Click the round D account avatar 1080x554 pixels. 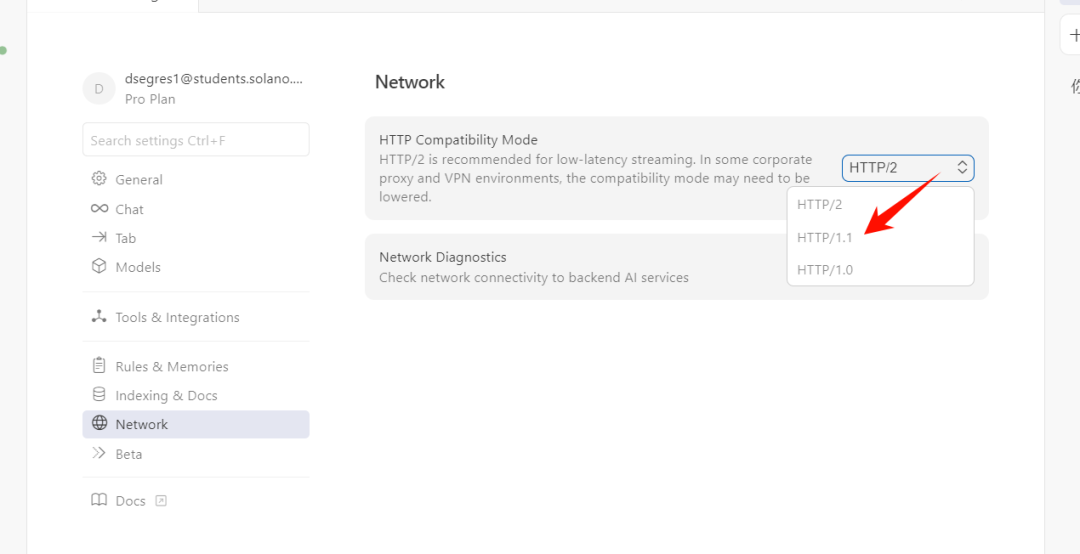point(99,89)
